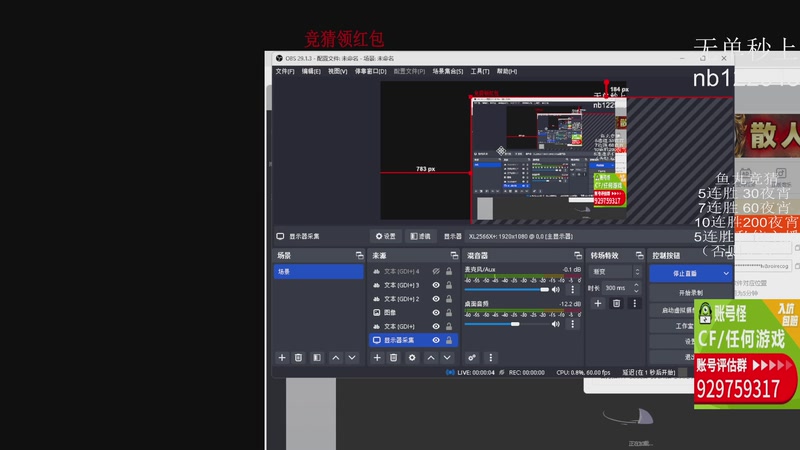Open mixer panel three-dot menu
800x450 pixels.
click(490, 358)
